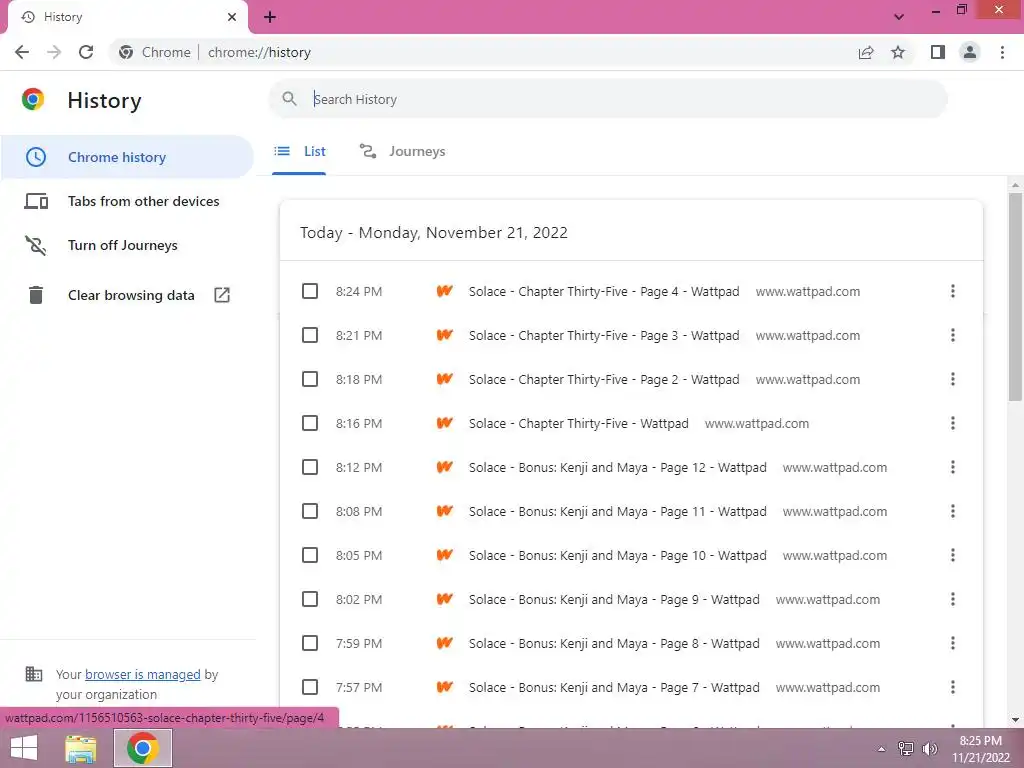This screenshot has width=1024, height=768.
Task: Show hidden system tray icons
Action: [881, 749]
